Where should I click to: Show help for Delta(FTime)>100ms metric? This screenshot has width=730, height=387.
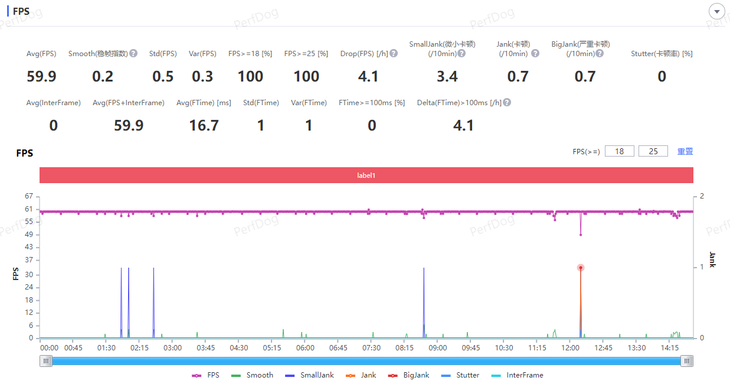507,102
